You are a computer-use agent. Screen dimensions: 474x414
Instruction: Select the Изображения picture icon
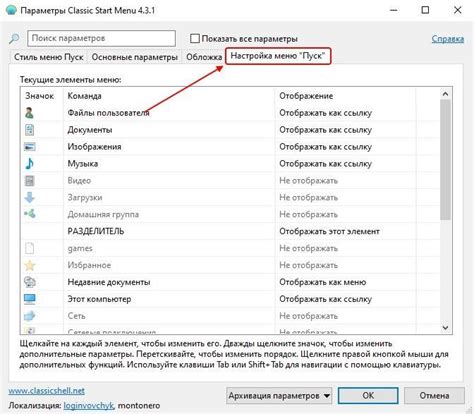click(29, 147)
